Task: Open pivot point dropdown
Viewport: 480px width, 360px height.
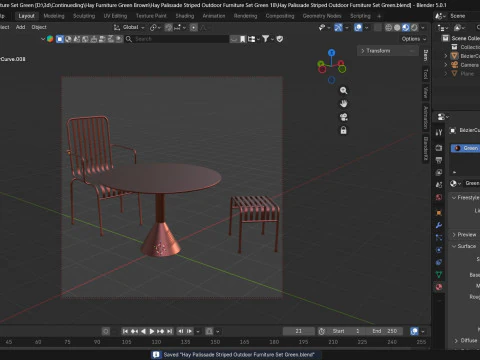Action: pyautogui.click(x=155, y=27)
